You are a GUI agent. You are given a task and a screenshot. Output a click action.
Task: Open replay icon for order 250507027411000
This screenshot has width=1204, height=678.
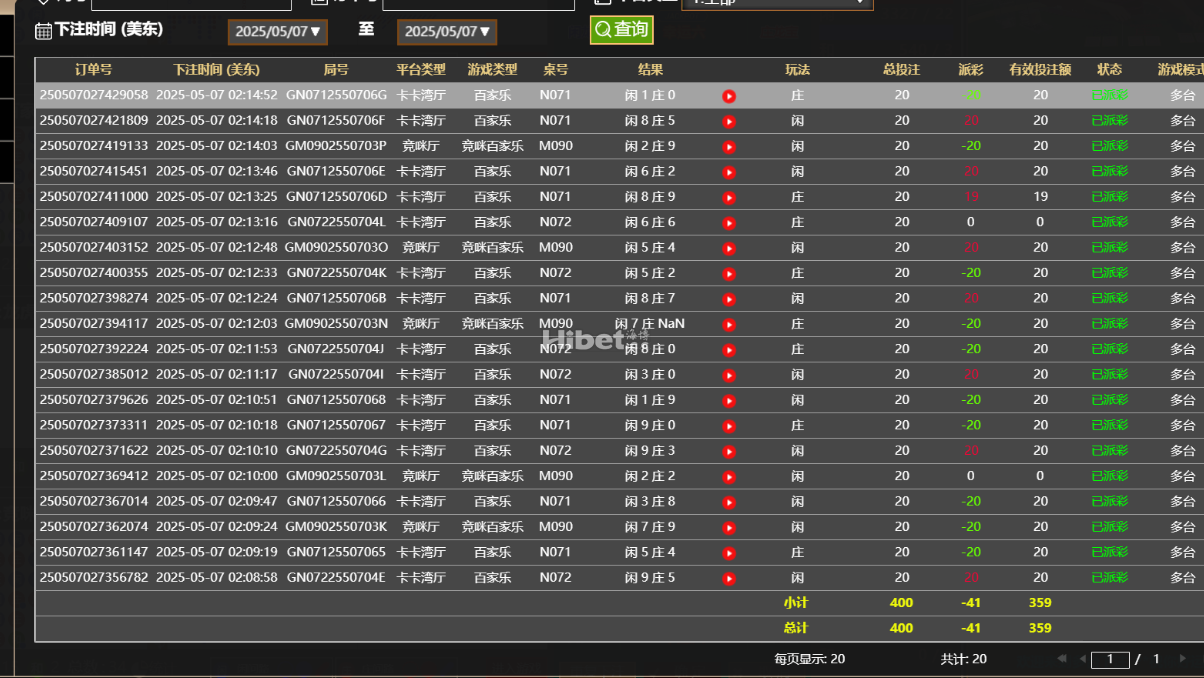(729, 198)
